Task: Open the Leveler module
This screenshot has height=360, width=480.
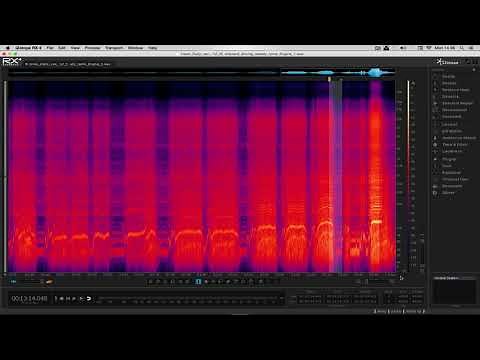Action: point(449,124)
